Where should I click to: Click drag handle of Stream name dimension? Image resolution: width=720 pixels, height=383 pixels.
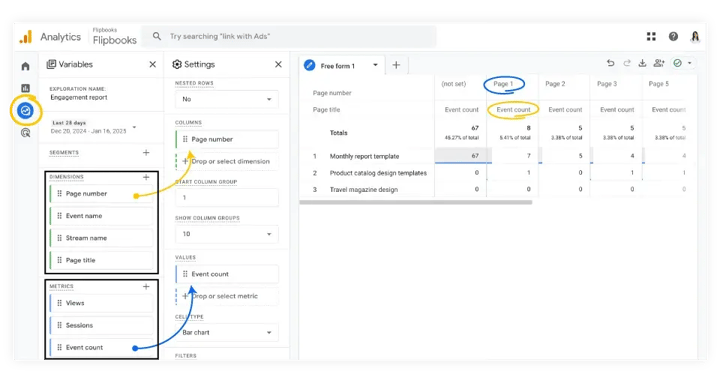59,238
